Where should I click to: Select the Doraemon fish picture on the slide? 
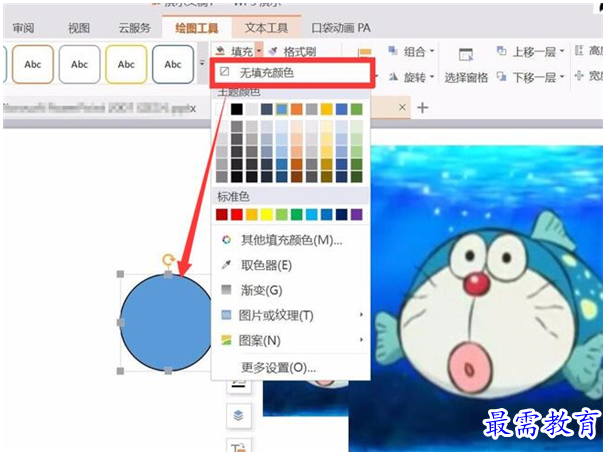tap(476, 298)
